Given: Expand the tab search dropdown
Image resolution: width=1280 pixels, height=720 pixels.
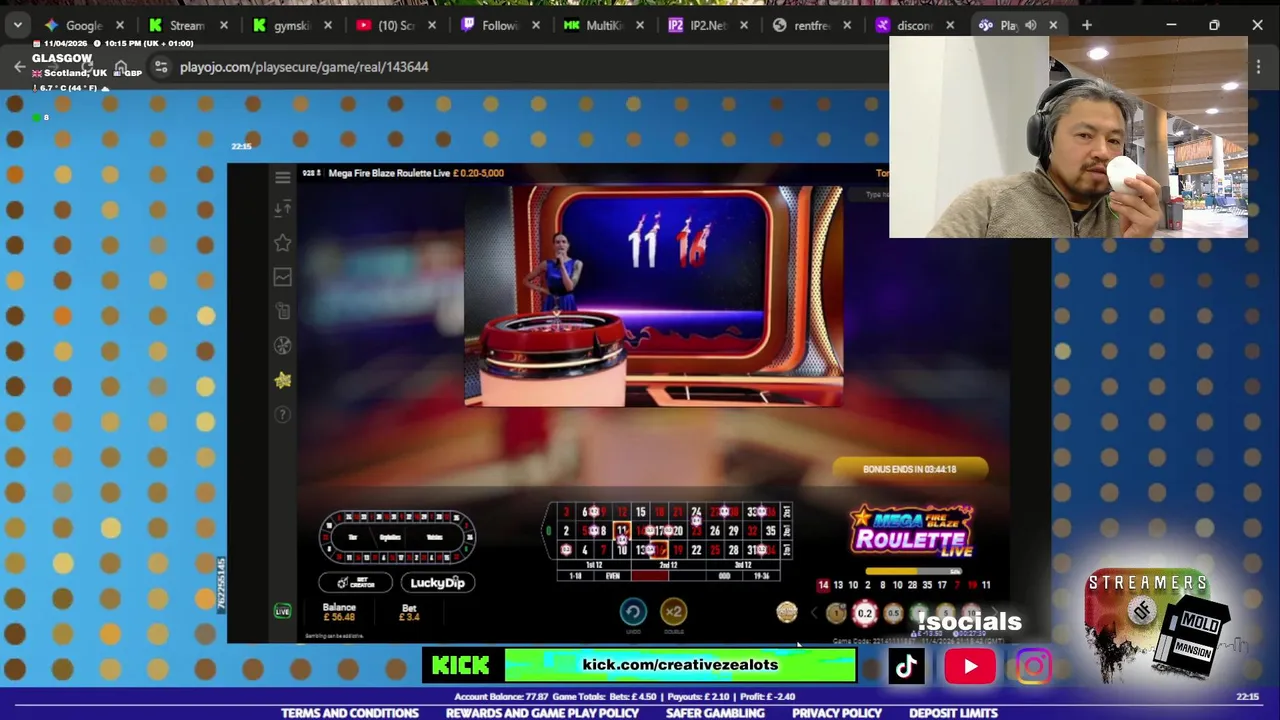Looking at the screenshot, I should click(17, 25).
